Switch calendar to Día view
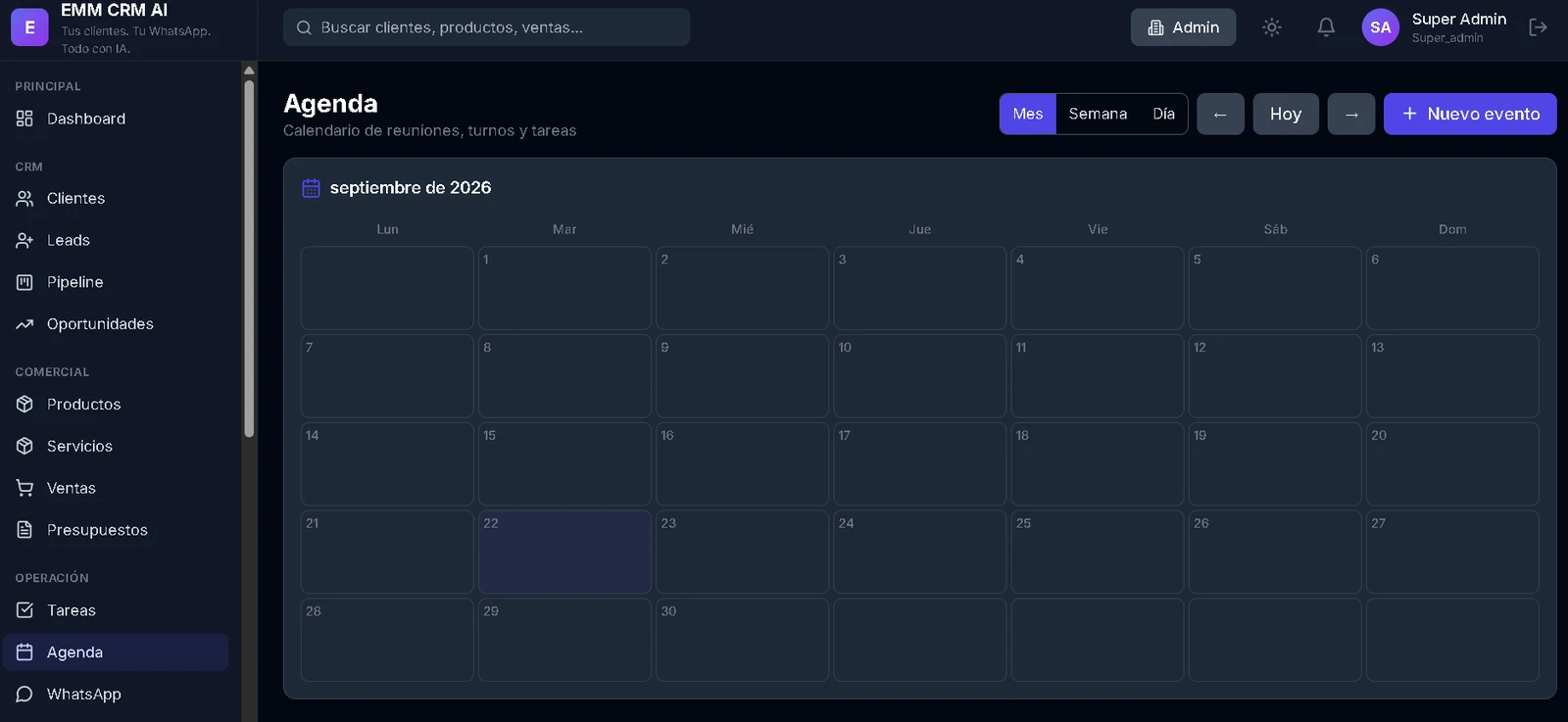 point(1163,114)
